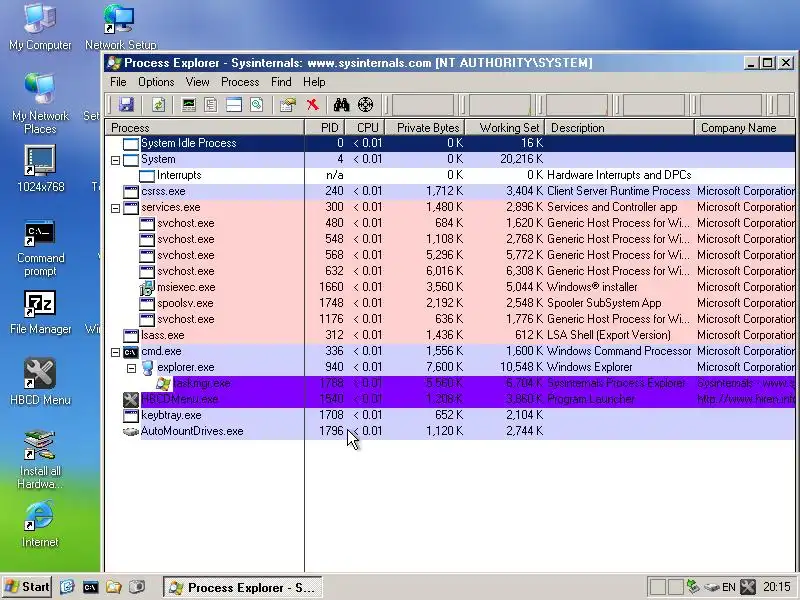The height and width of the screenshot is (600, 800).
Task: Select the keybtray.exe process
Action: (450, 415)
